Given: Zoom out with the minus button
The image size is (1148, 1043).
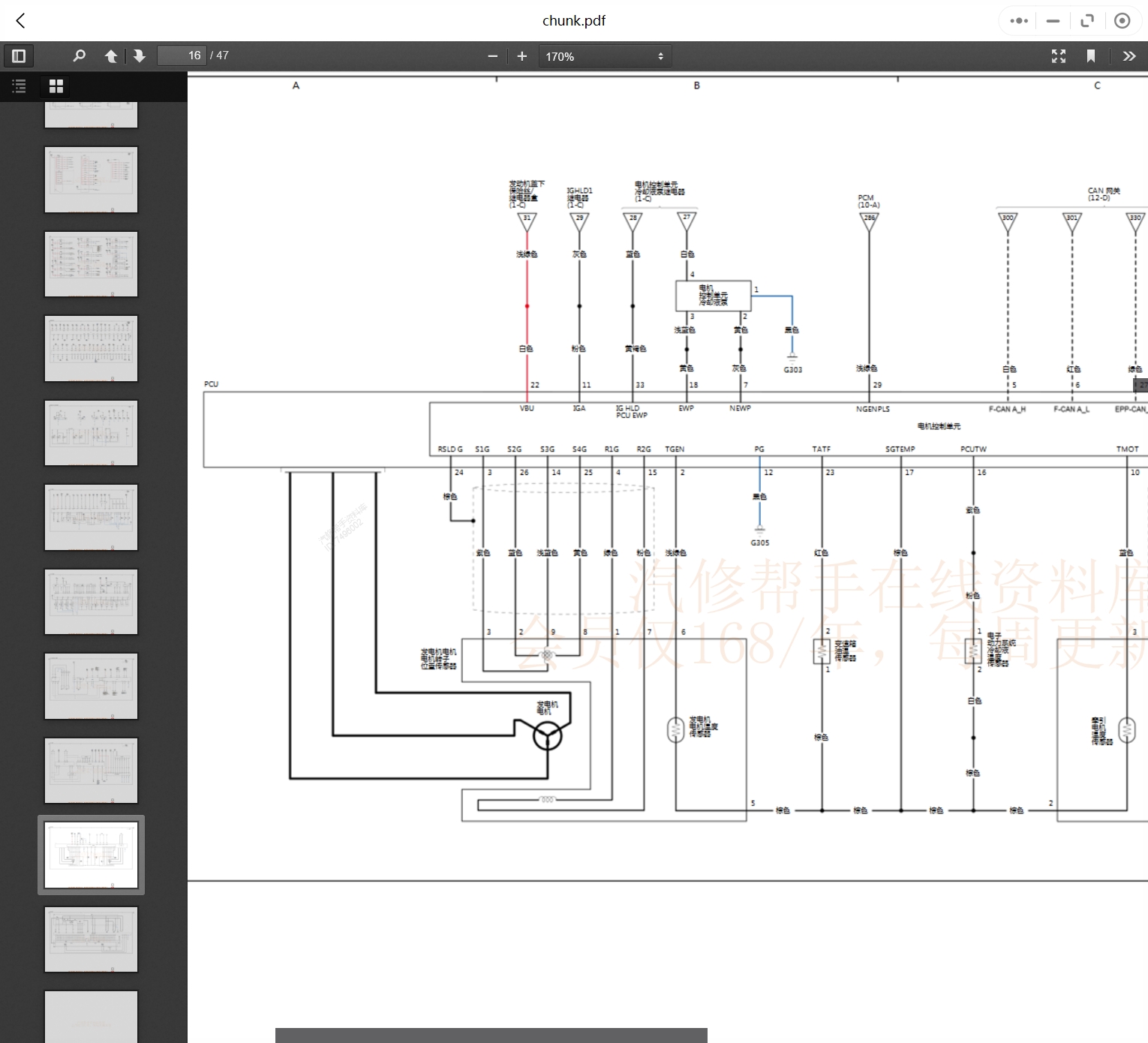Looking at the screenshot, I should pos(493,56).
